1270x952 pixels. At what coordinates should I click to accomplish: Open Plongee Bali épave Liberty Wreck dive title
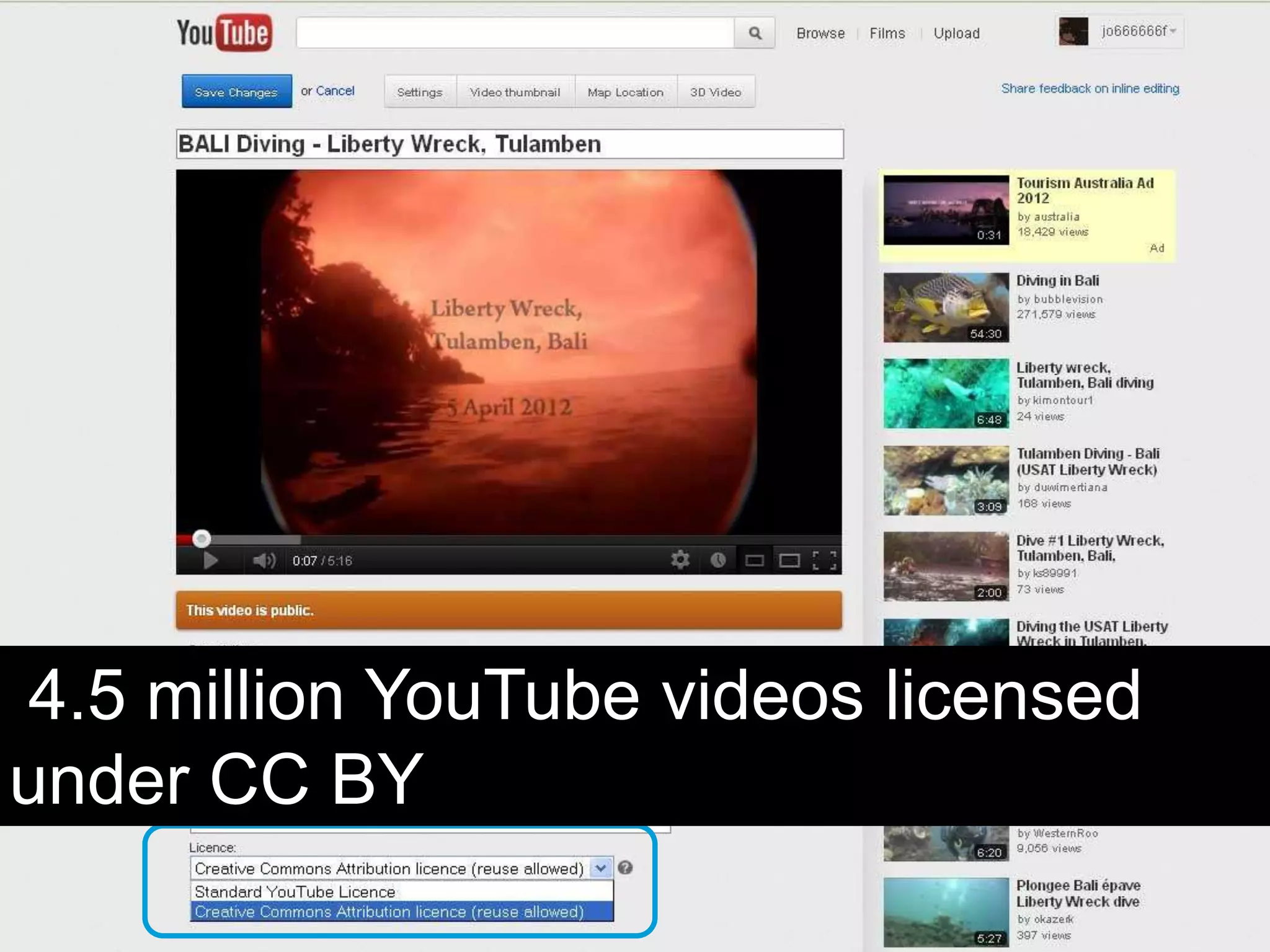(1078, 893)
